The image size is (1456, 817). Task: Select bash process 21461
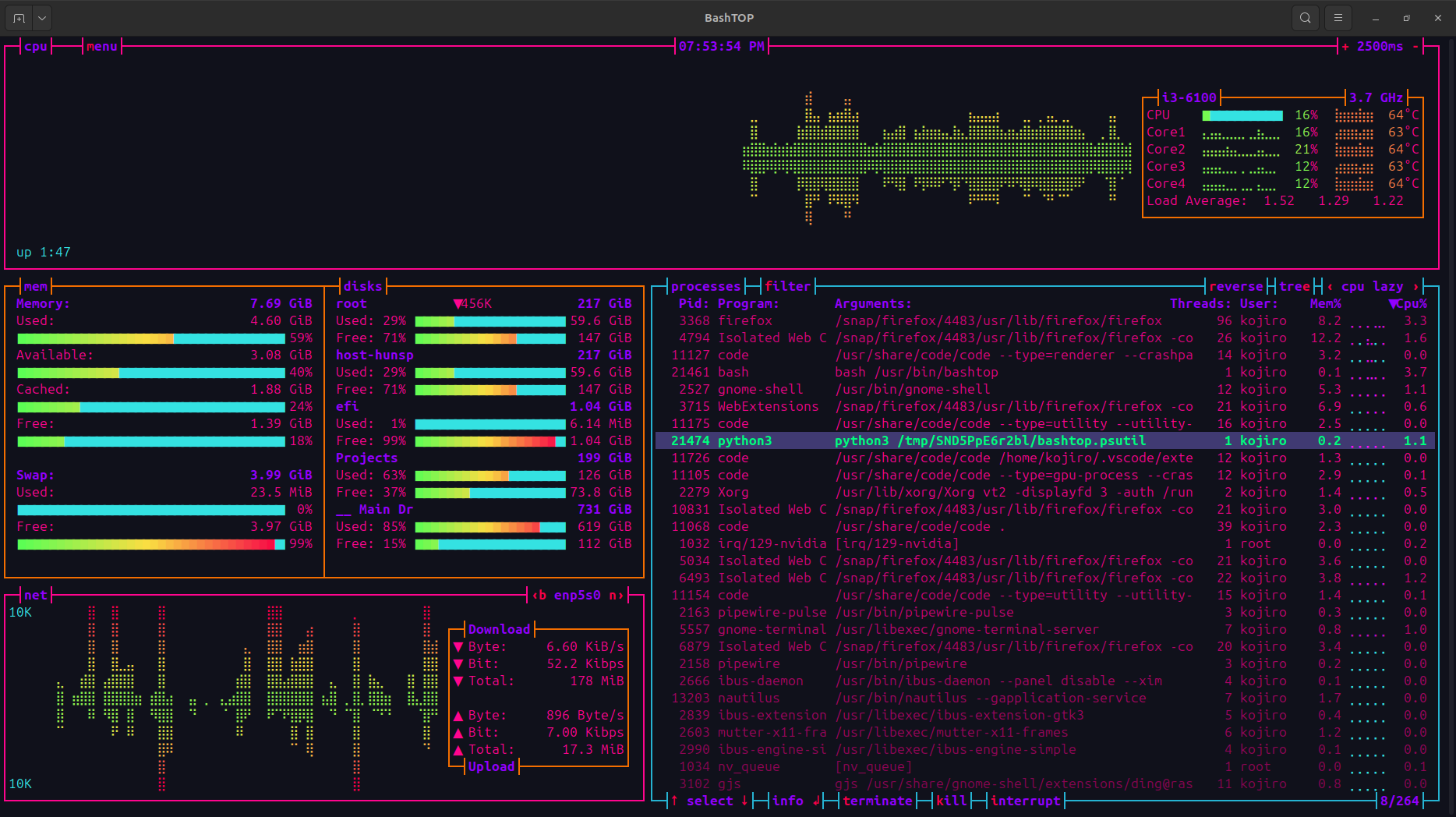pyautogui.click(x=1045, y=373)
